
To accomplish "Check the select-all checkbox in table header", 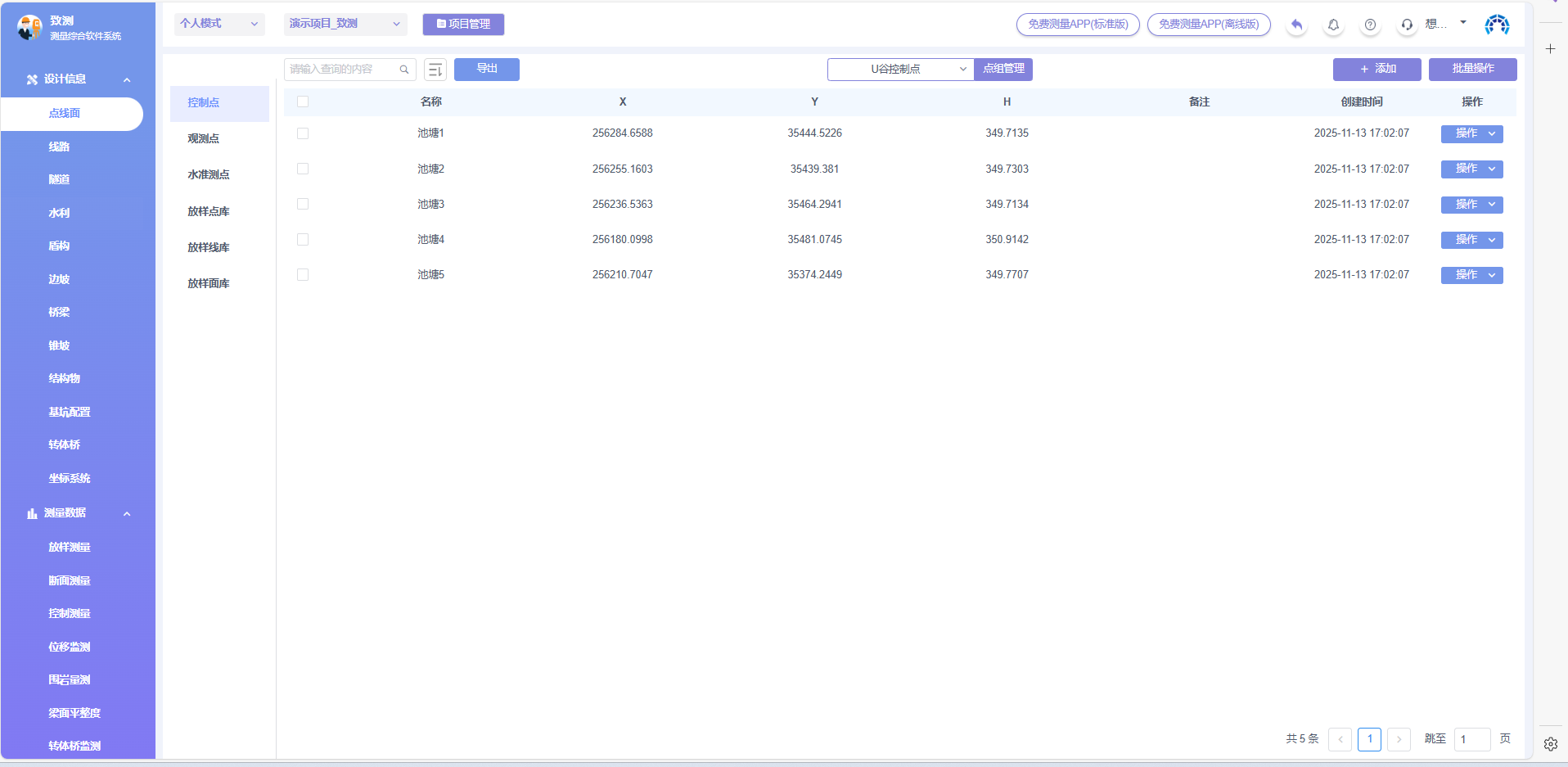I will click(303, 102).
